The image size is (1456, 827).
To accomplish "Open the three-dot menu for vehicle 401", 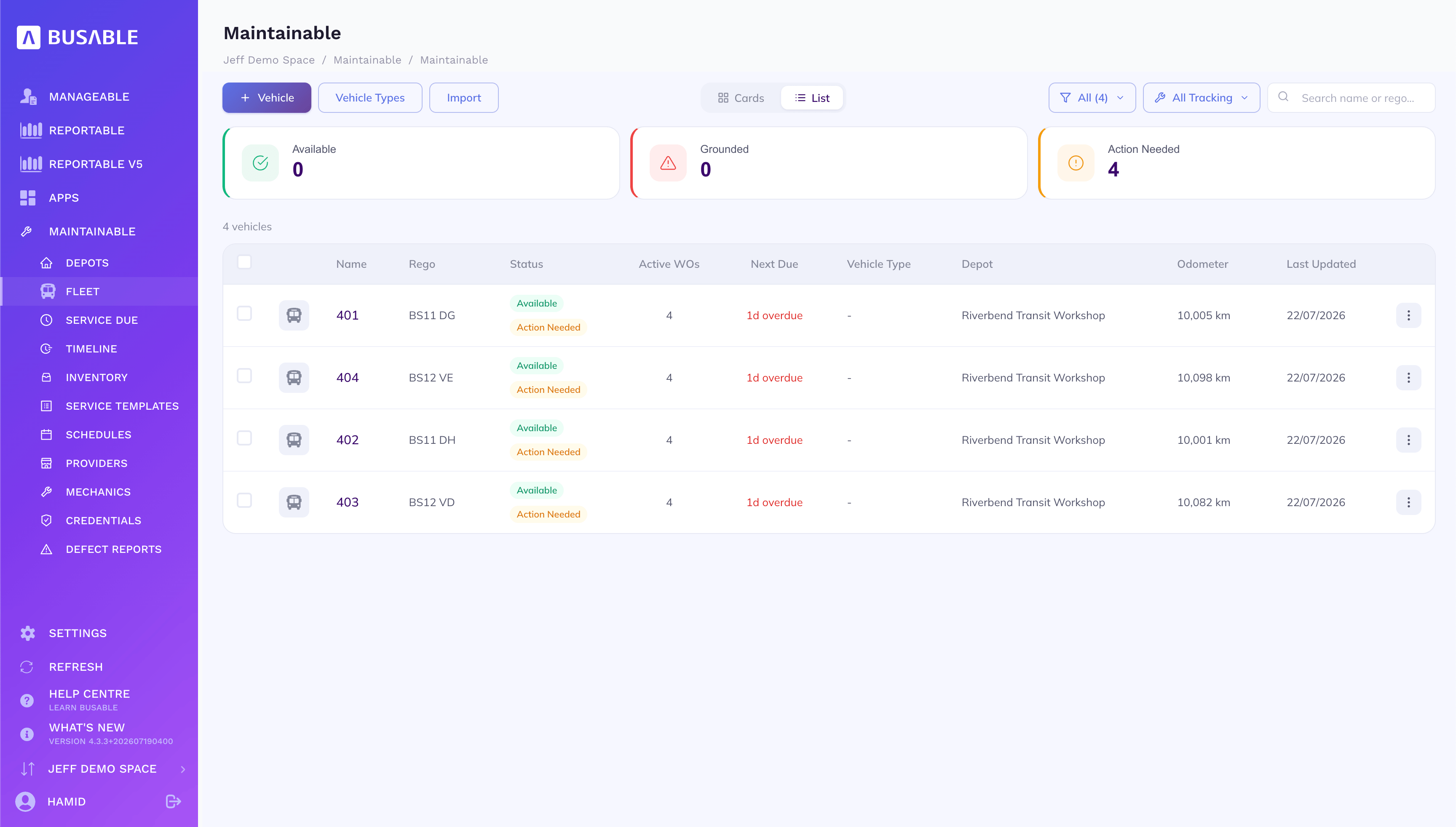I will click(x=1408, y=315).
